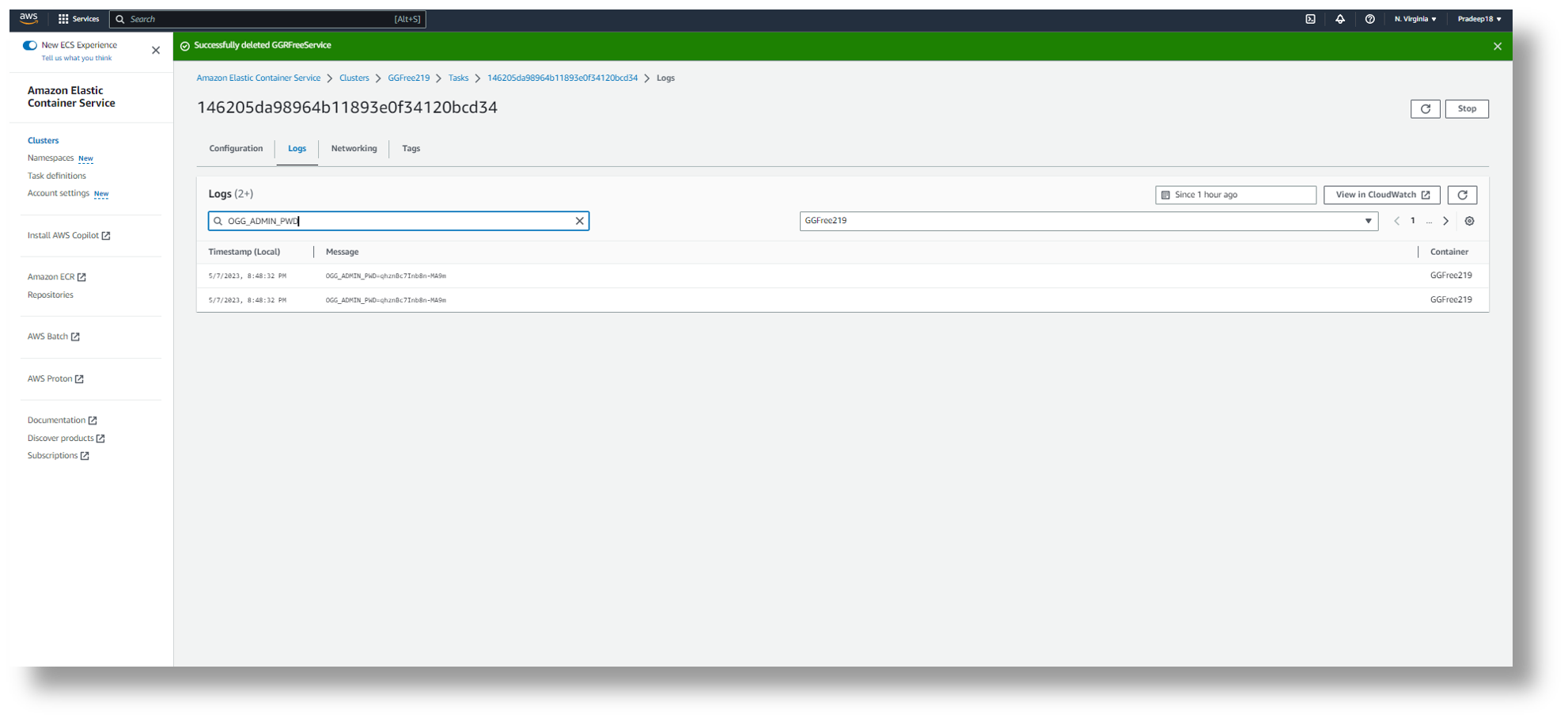
Task: Click the Stop task button
Action: [x=1467, y=109]
